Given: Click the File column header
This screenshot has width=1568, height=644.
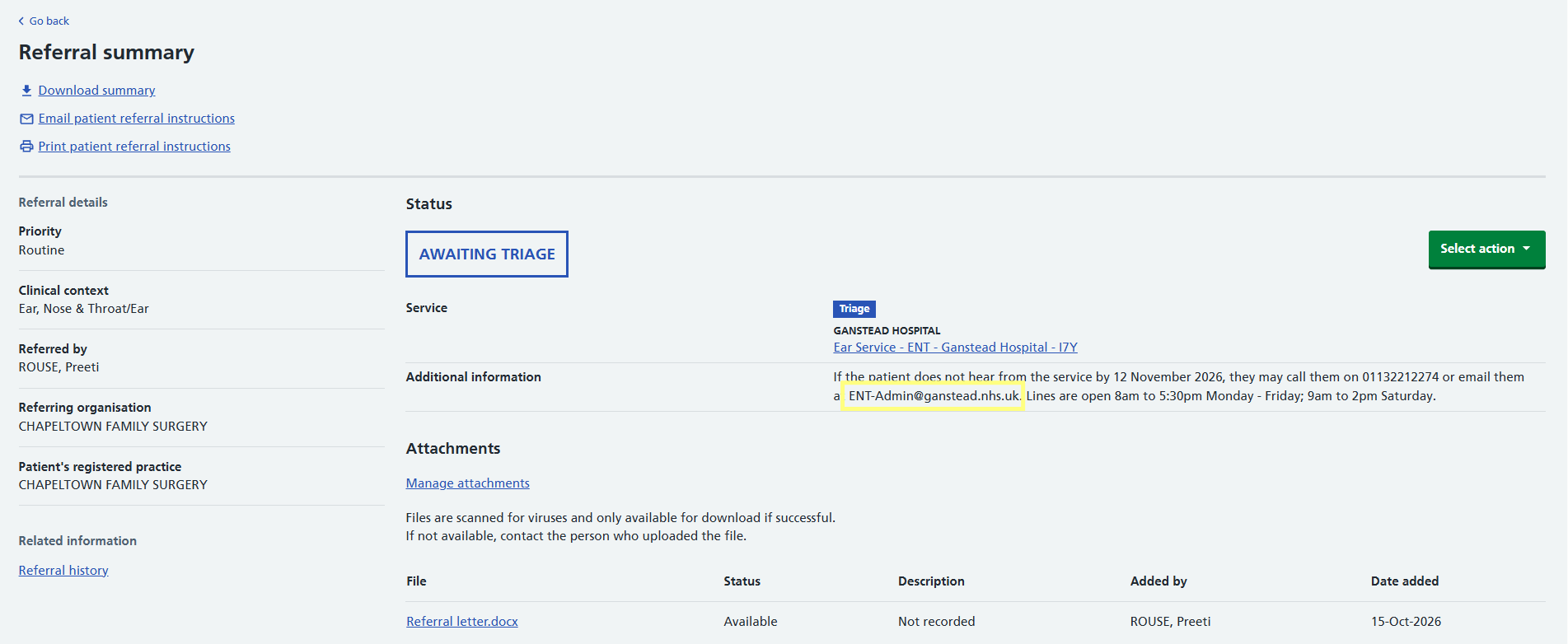Looking at the screenshot, I should pos(416,581).
